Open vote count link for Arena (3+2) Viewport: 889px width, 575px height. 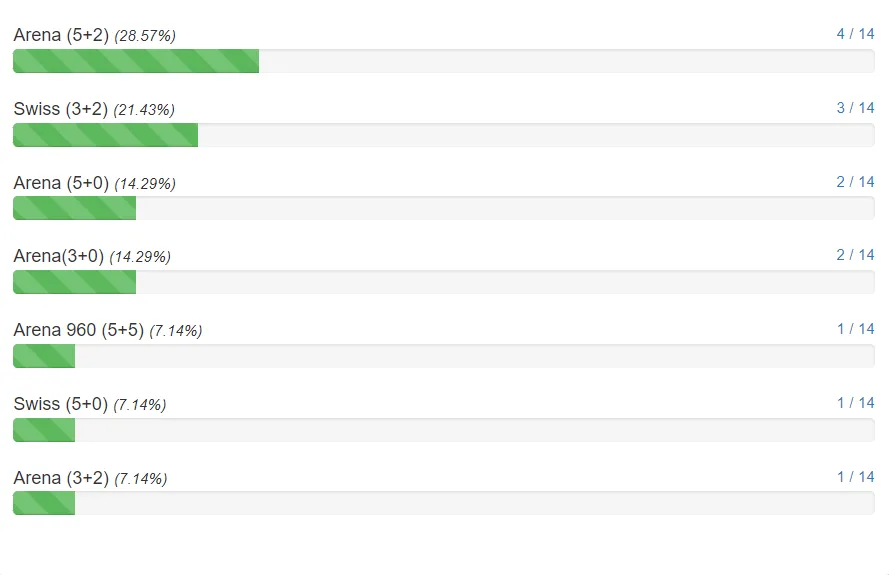click(x=855, y=477)
